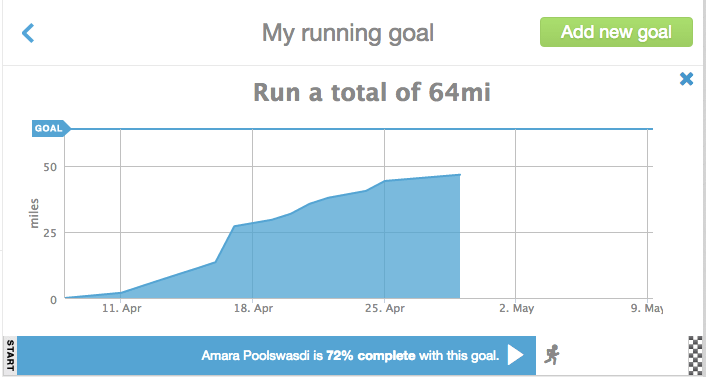Click the 2. May date label
This screenshot has width=706, height=377.
516,309
